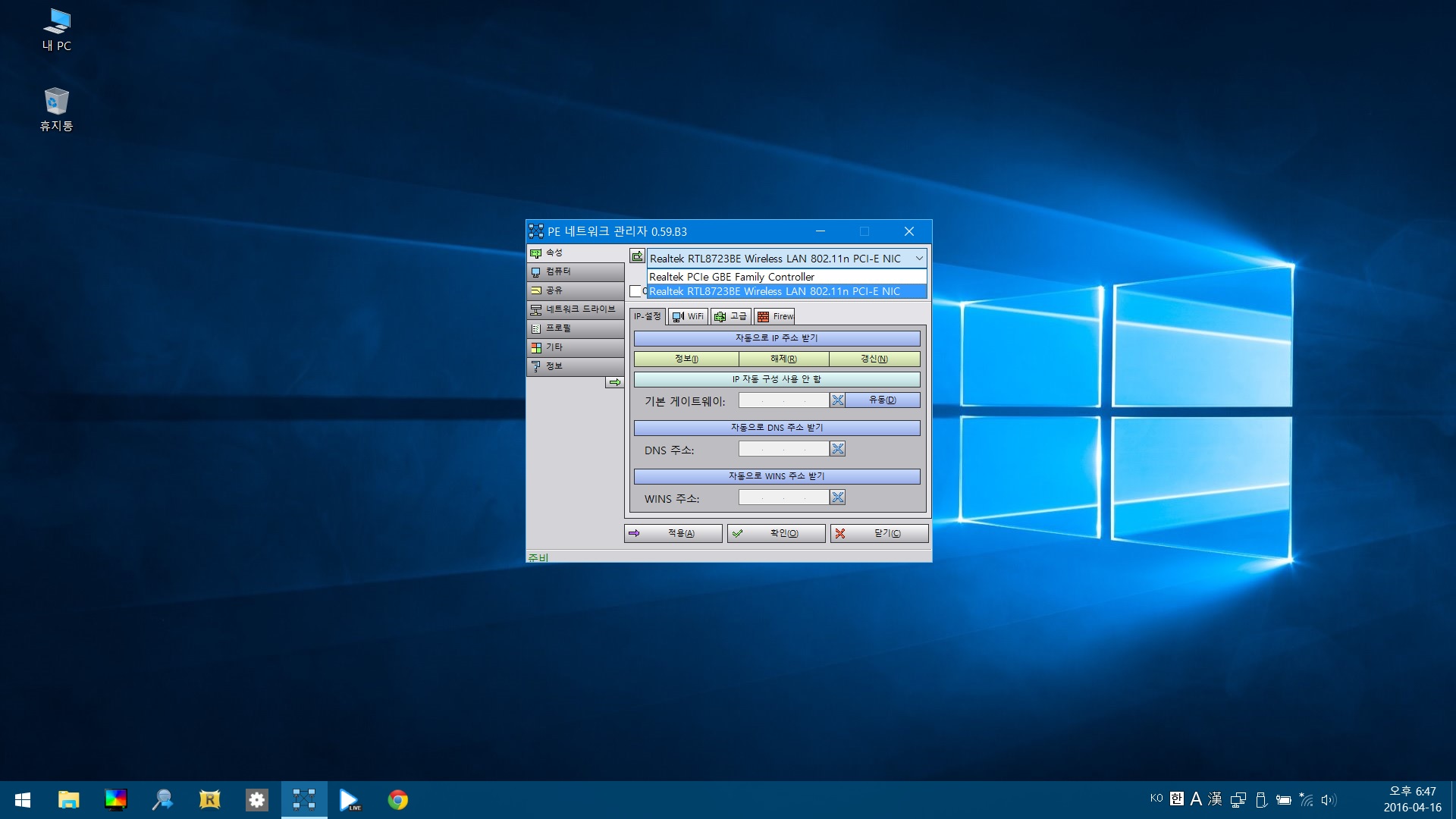The image size is (1456, 819).
Task: Open the 휴지통 recycle bin icon
Action: [x=57, y=110]
